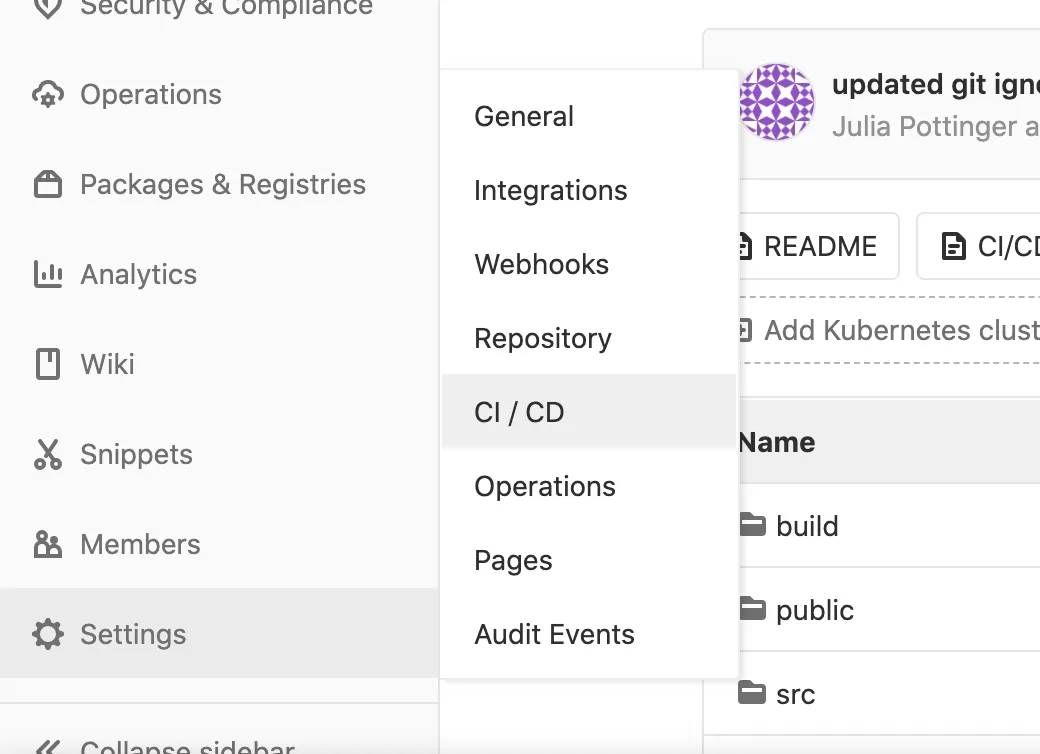Click the Security & Compliance shield icon

click(x=48, y=7)
